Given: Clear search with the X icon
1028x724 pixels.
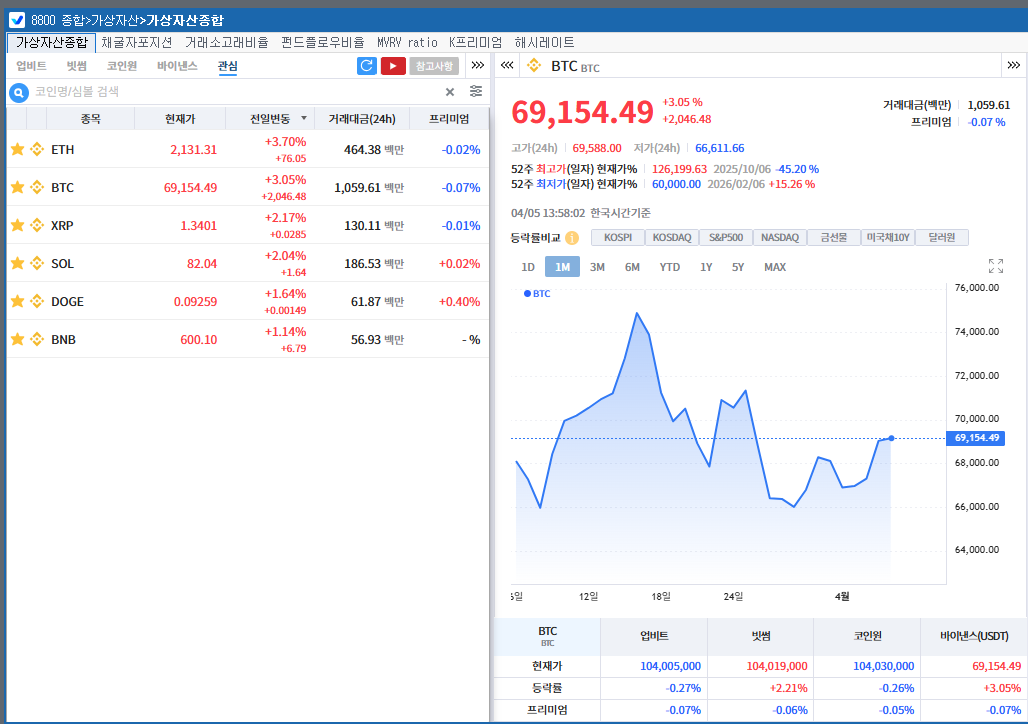Looking at the screenshot, I should [450, 92].
